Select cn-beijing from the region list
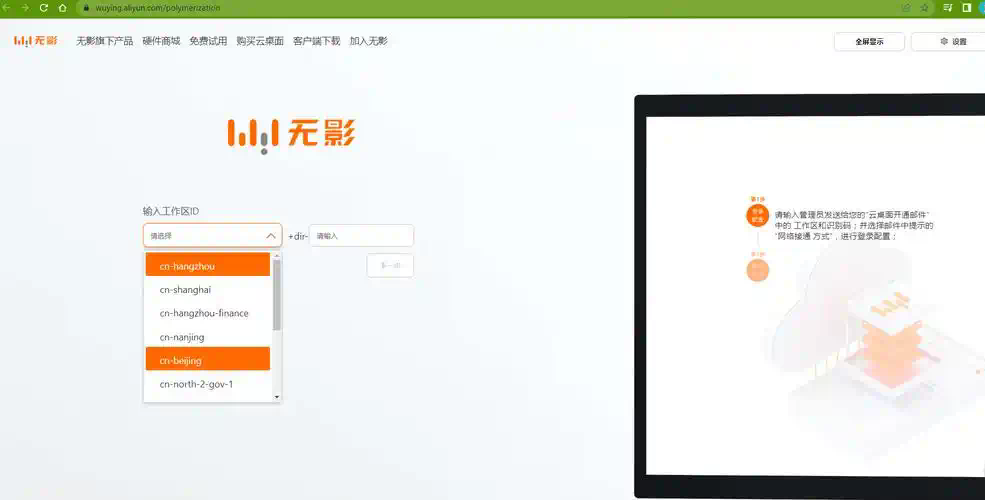This screenshot has width=985, height=500. (208, 361)
